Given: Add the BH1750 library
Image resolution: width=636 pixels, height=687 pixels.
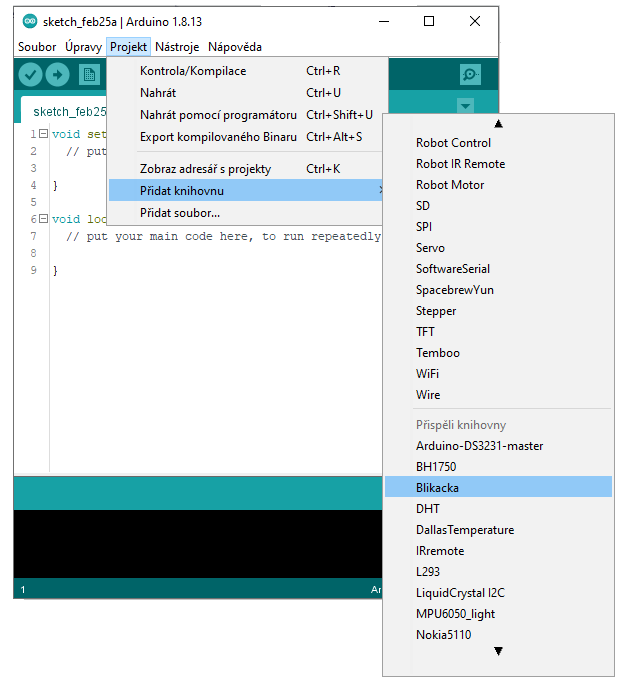Looking at the screenshot, I should (x=498, y=467).
